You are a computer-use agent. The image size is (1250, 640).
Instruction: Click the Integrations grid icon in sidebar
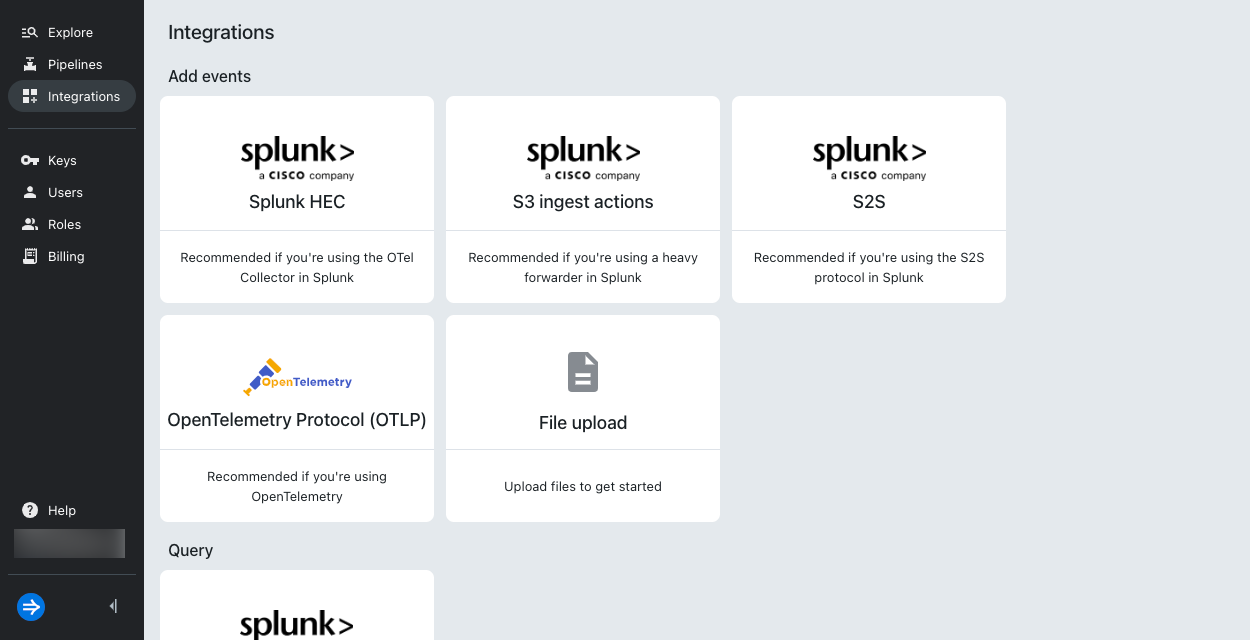30,96
